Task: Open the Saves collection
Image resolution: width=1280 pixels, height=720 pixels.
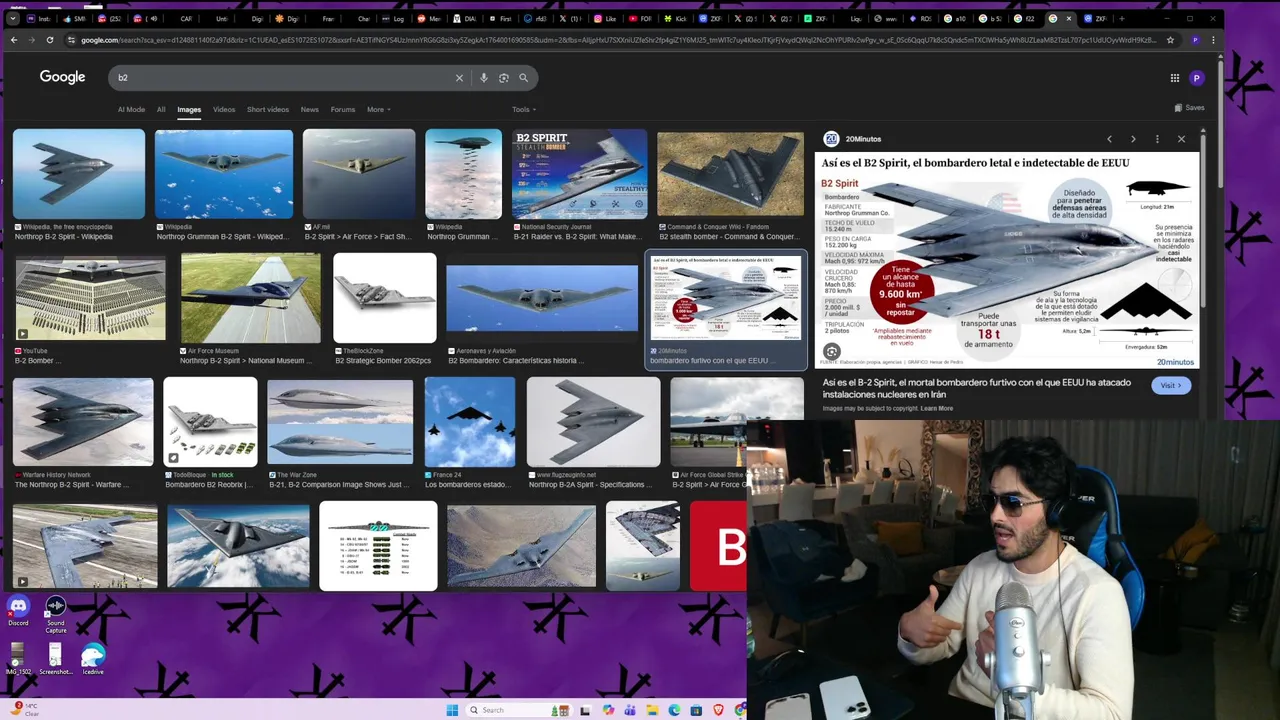Action: (1189, 108)
